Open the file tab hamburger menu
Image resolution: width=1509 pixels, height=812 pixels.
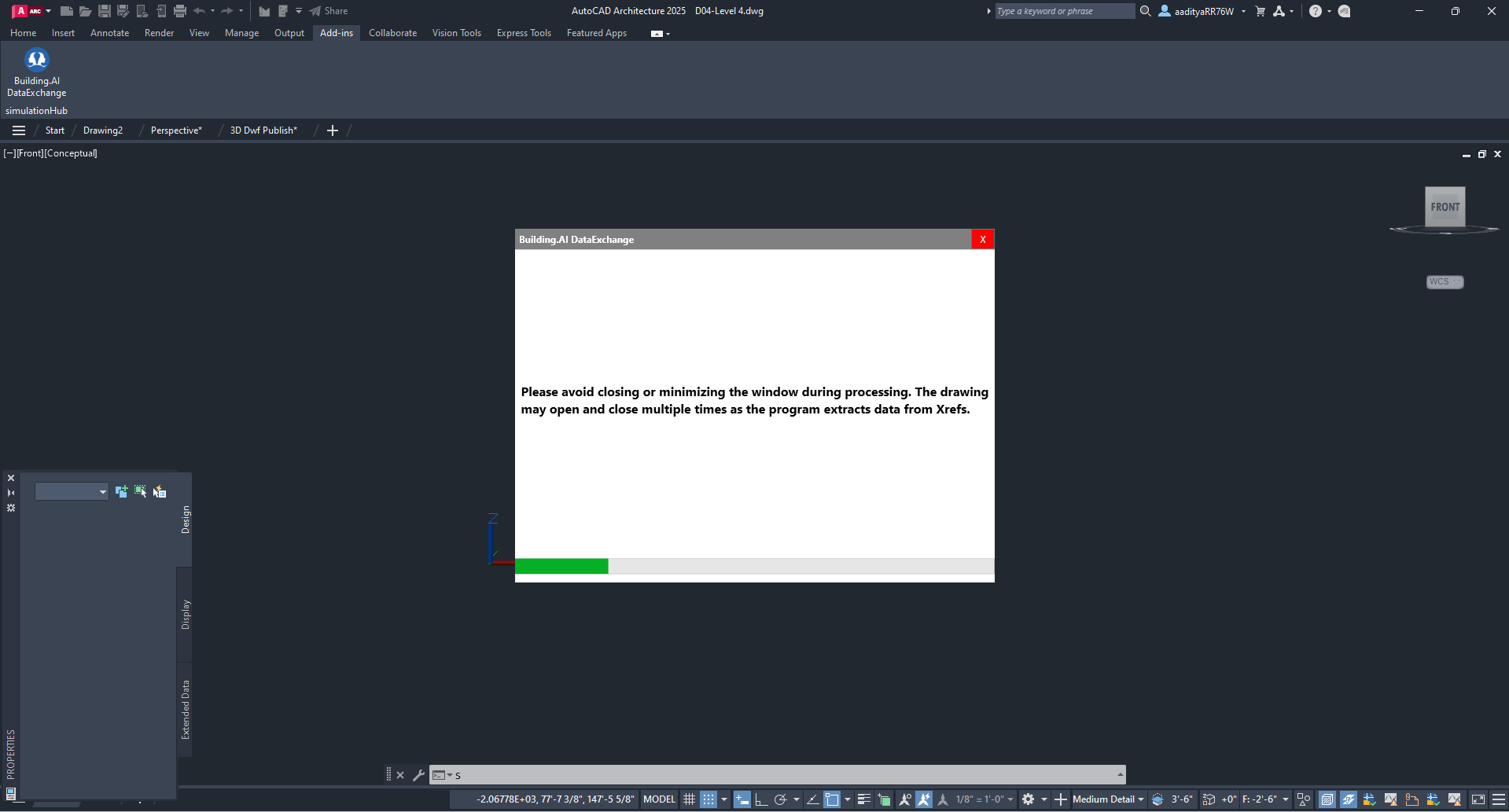19,130
